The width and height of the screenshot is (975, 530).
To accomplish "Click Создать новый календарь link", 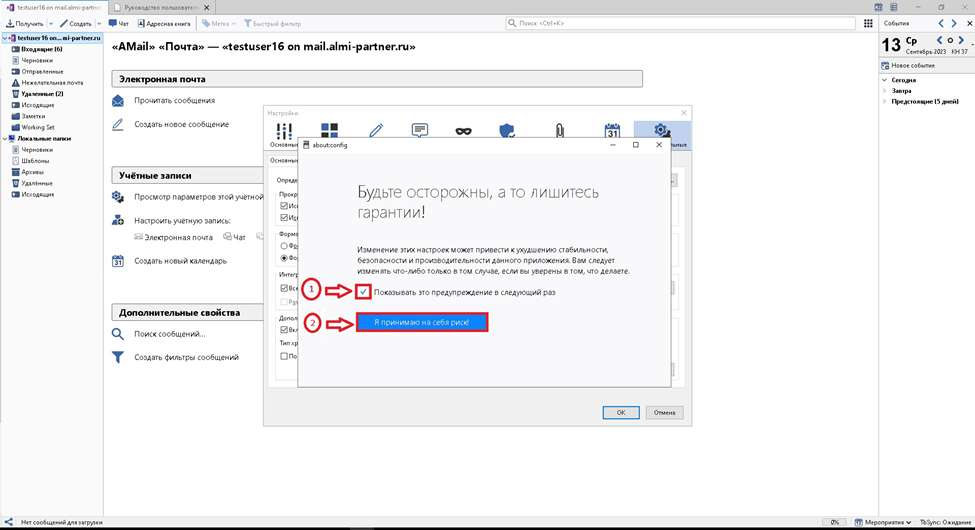I will (x=180, y=261).
